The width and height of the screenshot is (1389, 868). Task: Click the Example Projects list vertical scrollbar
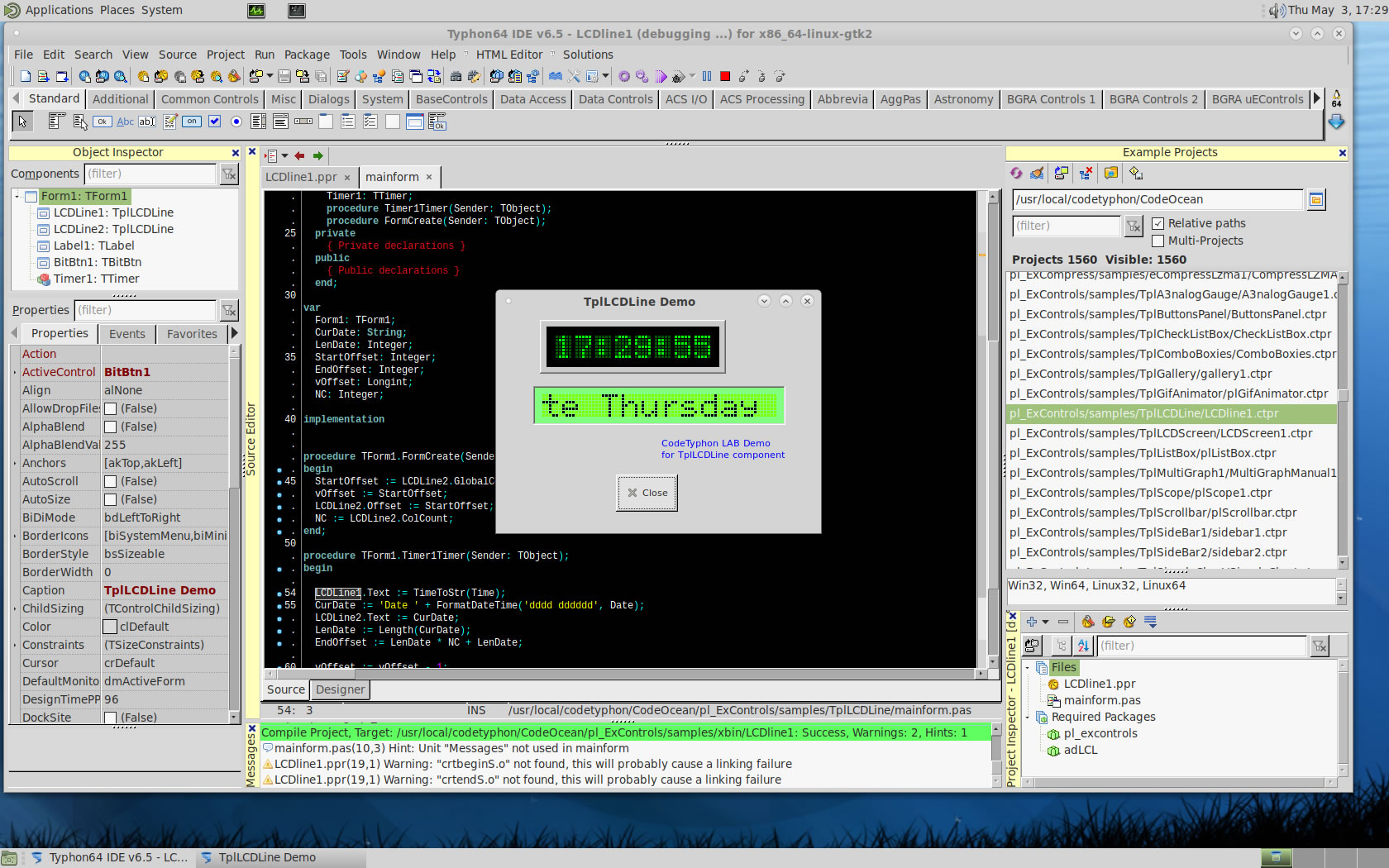pyautogui.click(x=1343, y=421)
